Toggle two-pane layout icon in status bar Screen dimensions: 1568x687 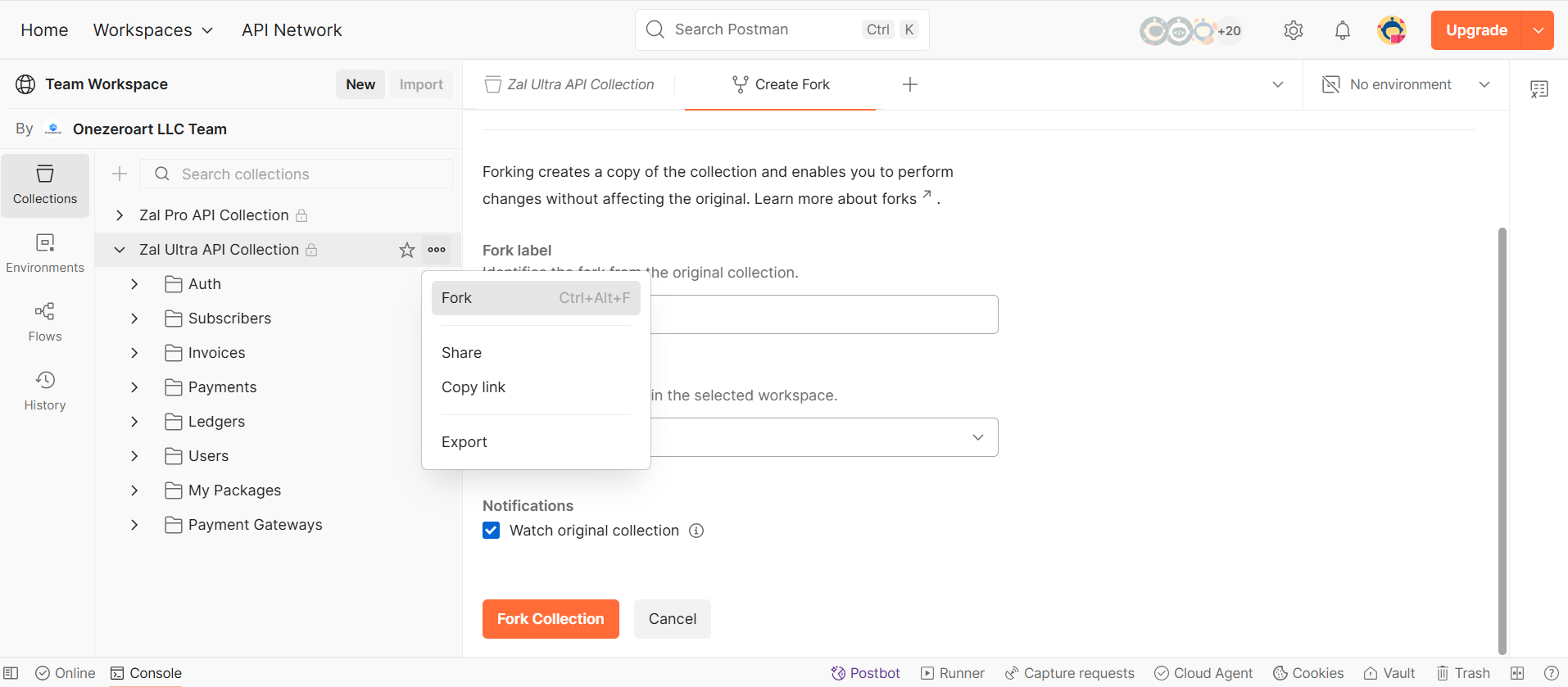1517,673
